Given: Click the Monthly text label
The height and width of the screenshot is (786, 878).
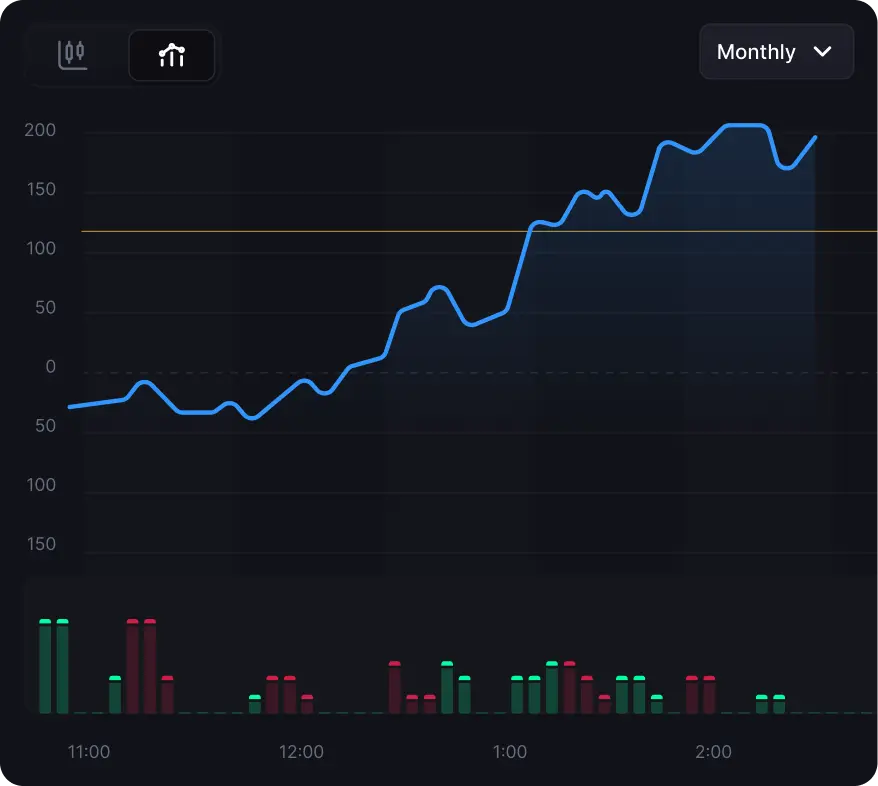Looking at the screenshot, I should click(x=756, y=52).
